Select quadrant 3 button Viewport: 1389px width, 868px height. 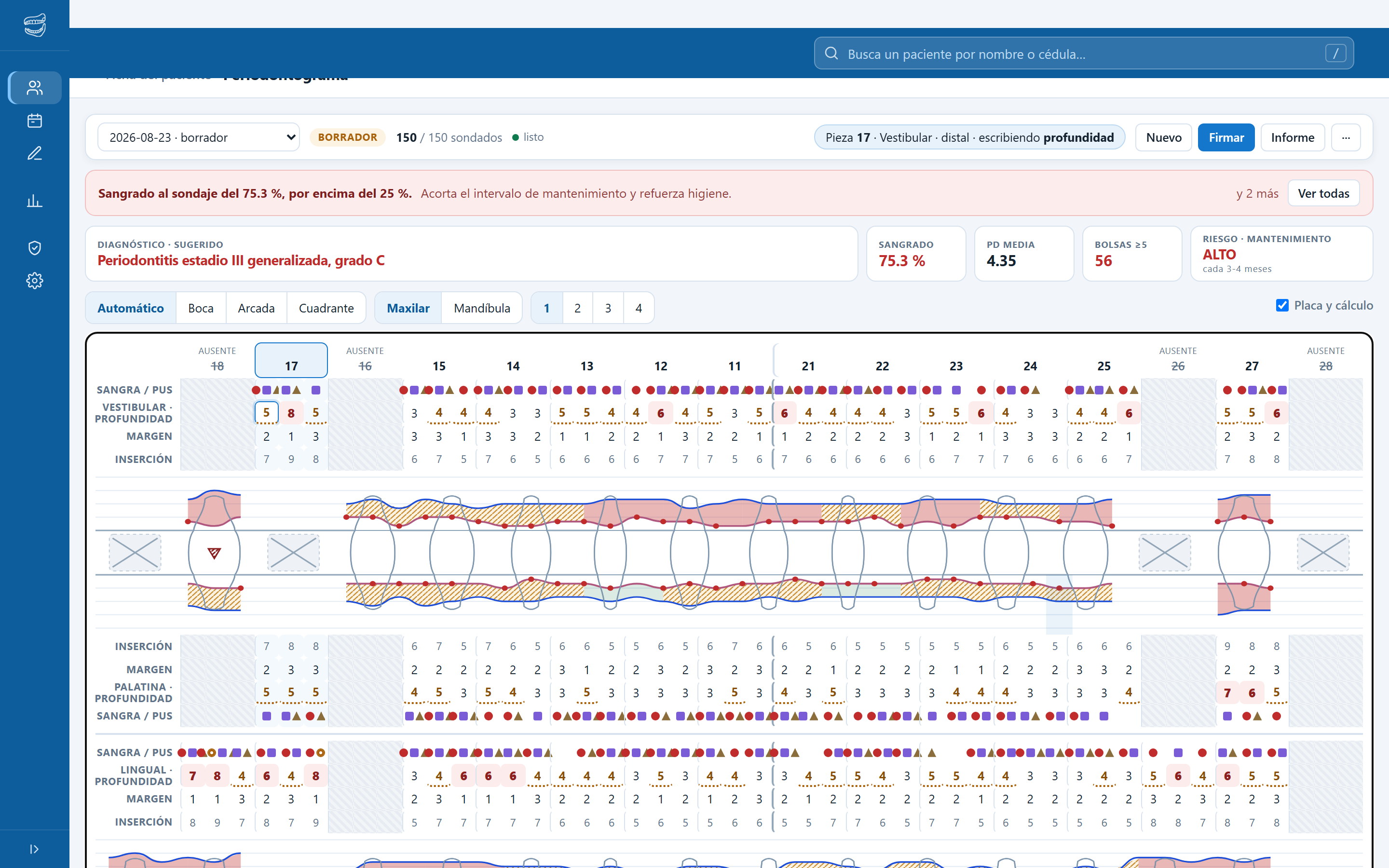[608, 308]
